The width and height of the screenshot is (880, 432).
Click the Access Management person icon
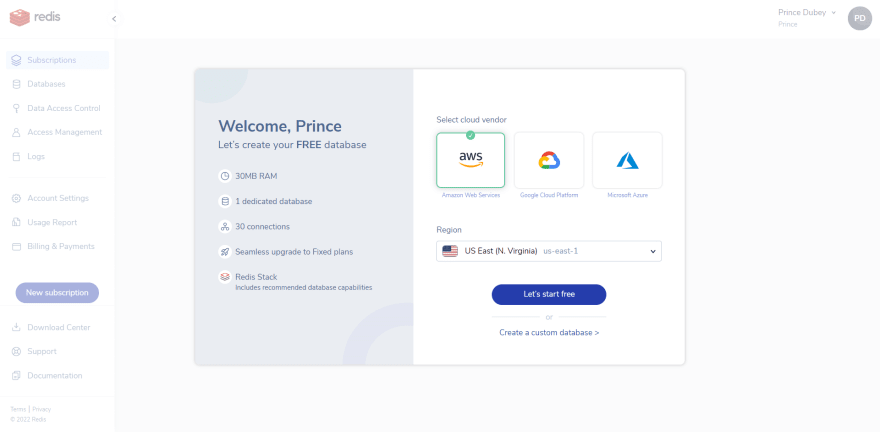(16, 132)
